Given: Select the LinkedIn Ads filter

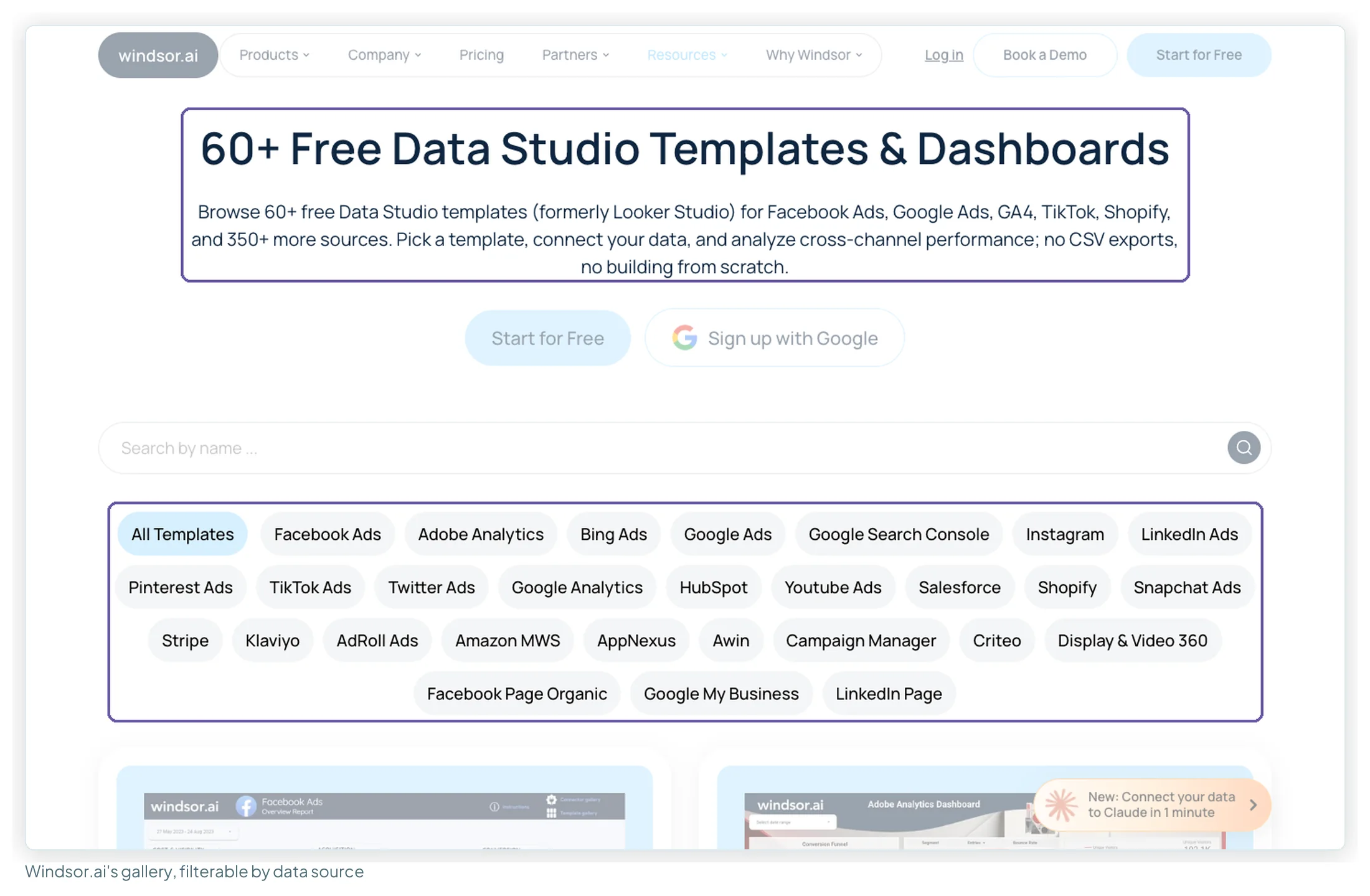Looking at the screenshot, I should click(1189, 534).
